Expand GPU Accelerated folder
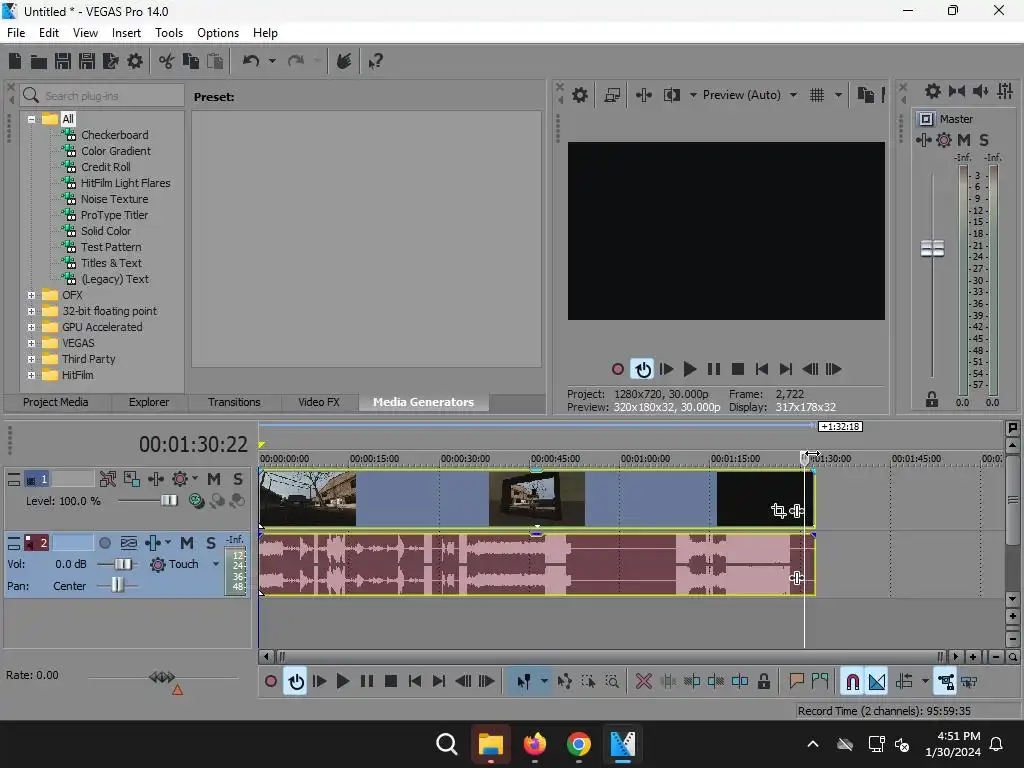This screenshot has height=768, width=1024. (x=31, y=327)
